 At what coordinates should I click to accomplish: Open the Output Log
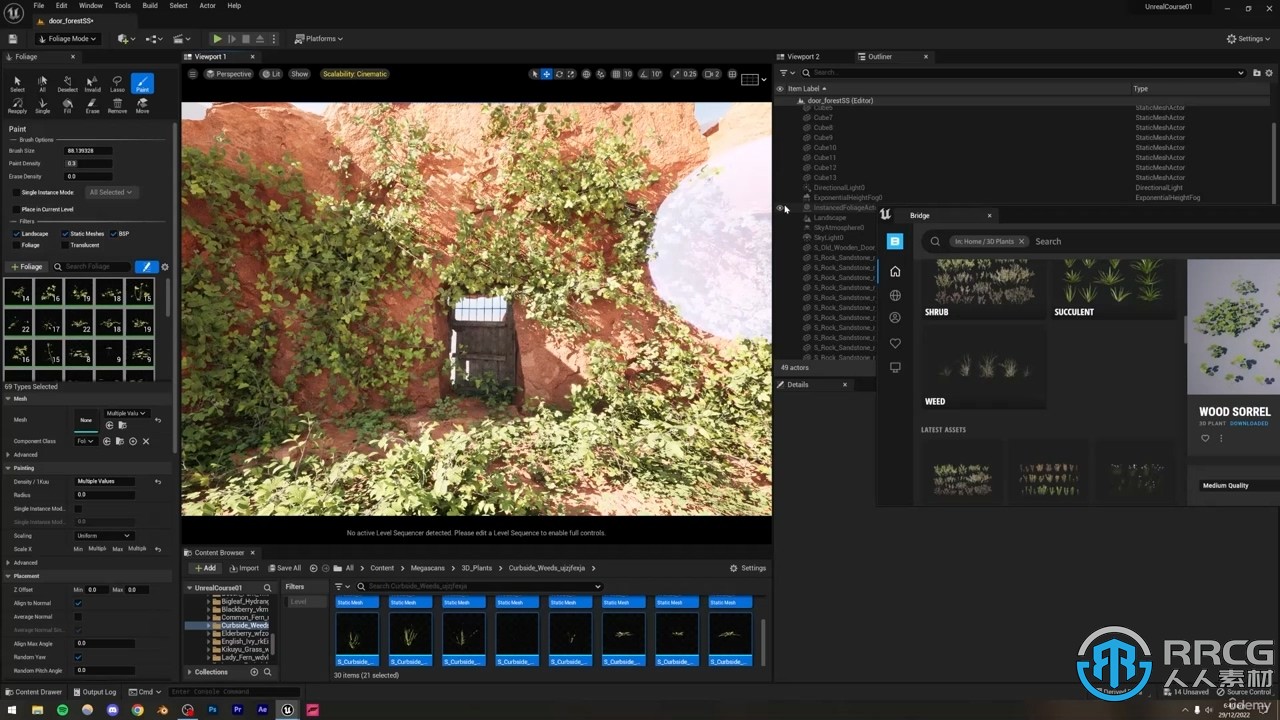[94, 692]
